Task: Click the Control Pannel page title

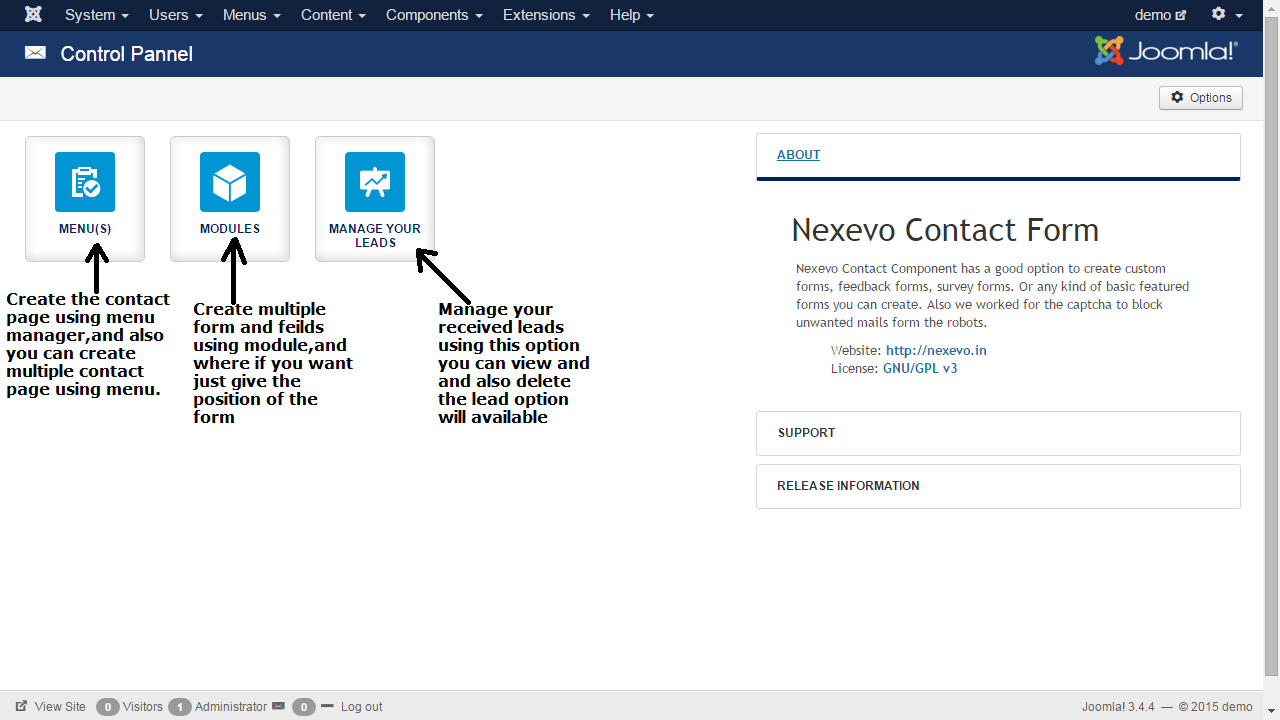Action: (x=127, y=54)
